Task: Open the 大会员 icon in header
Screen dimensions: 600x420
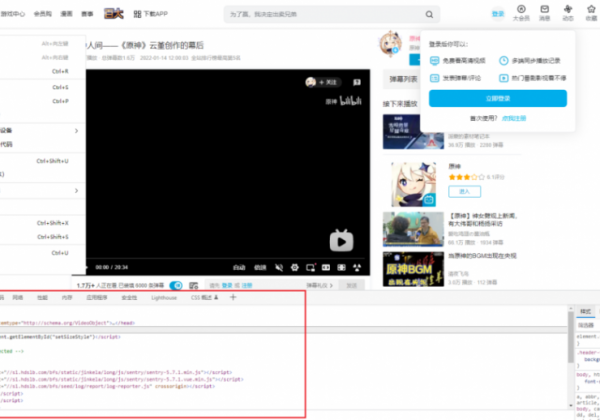Action: pyautogui.click(x=521, y=13)
